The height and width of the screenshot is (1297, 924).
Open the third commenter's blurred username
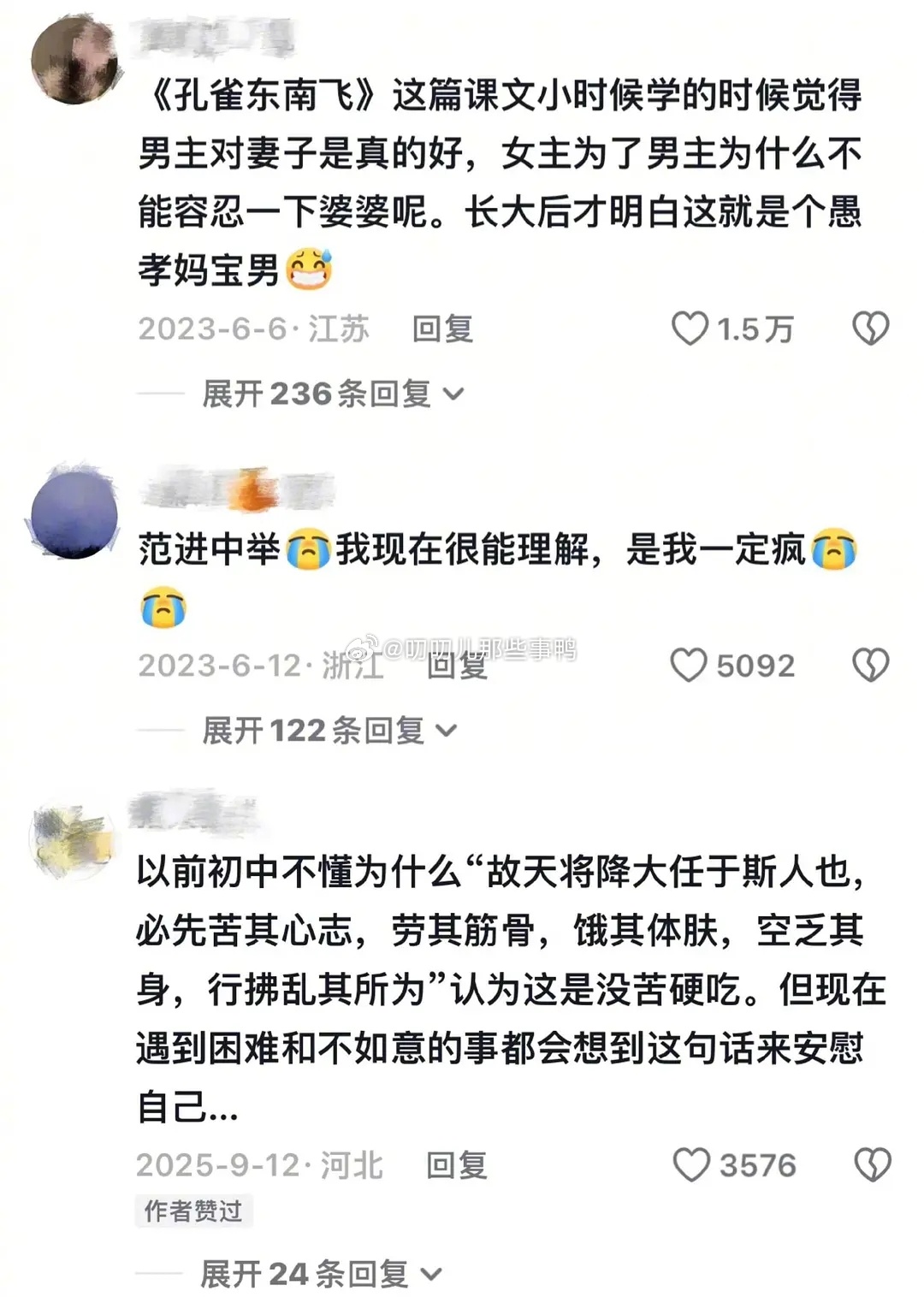click(193, 812)
